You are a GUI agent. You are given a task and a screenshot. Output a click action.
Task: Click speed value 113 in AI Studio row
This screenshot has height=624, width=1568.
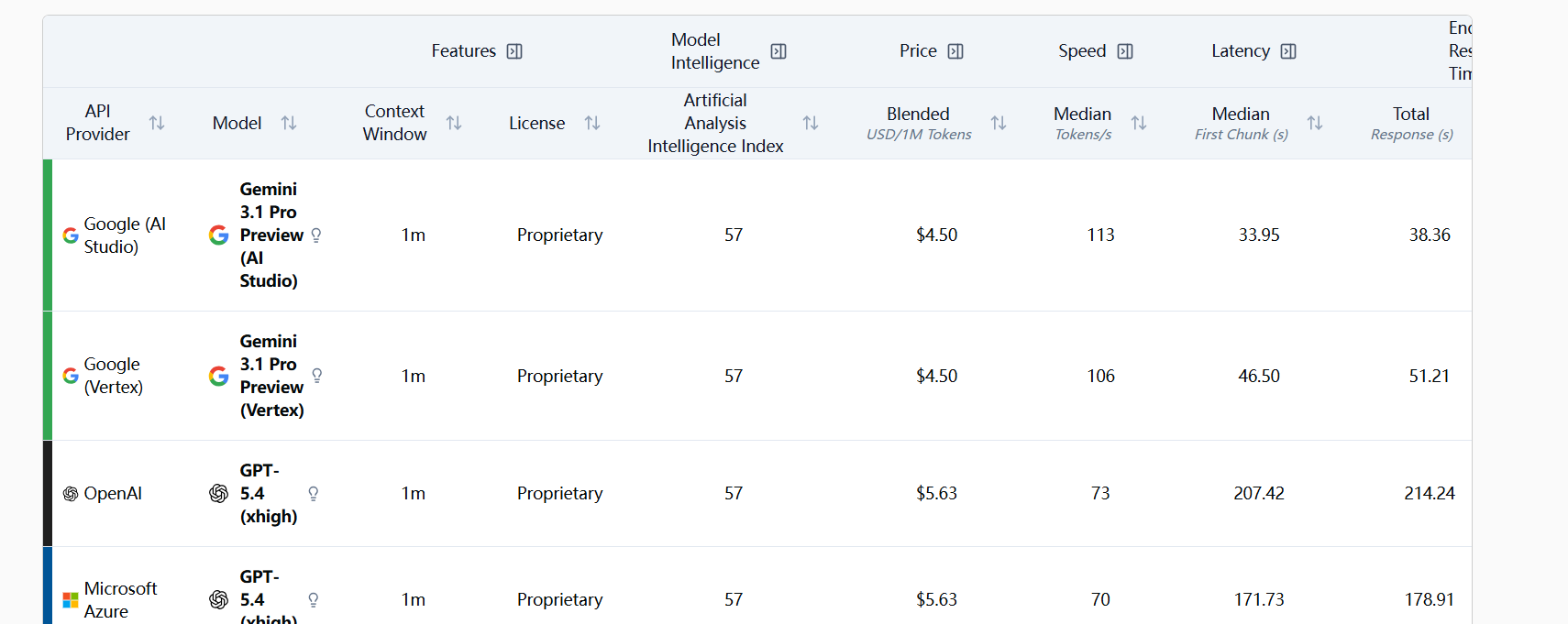point(1100,235)
